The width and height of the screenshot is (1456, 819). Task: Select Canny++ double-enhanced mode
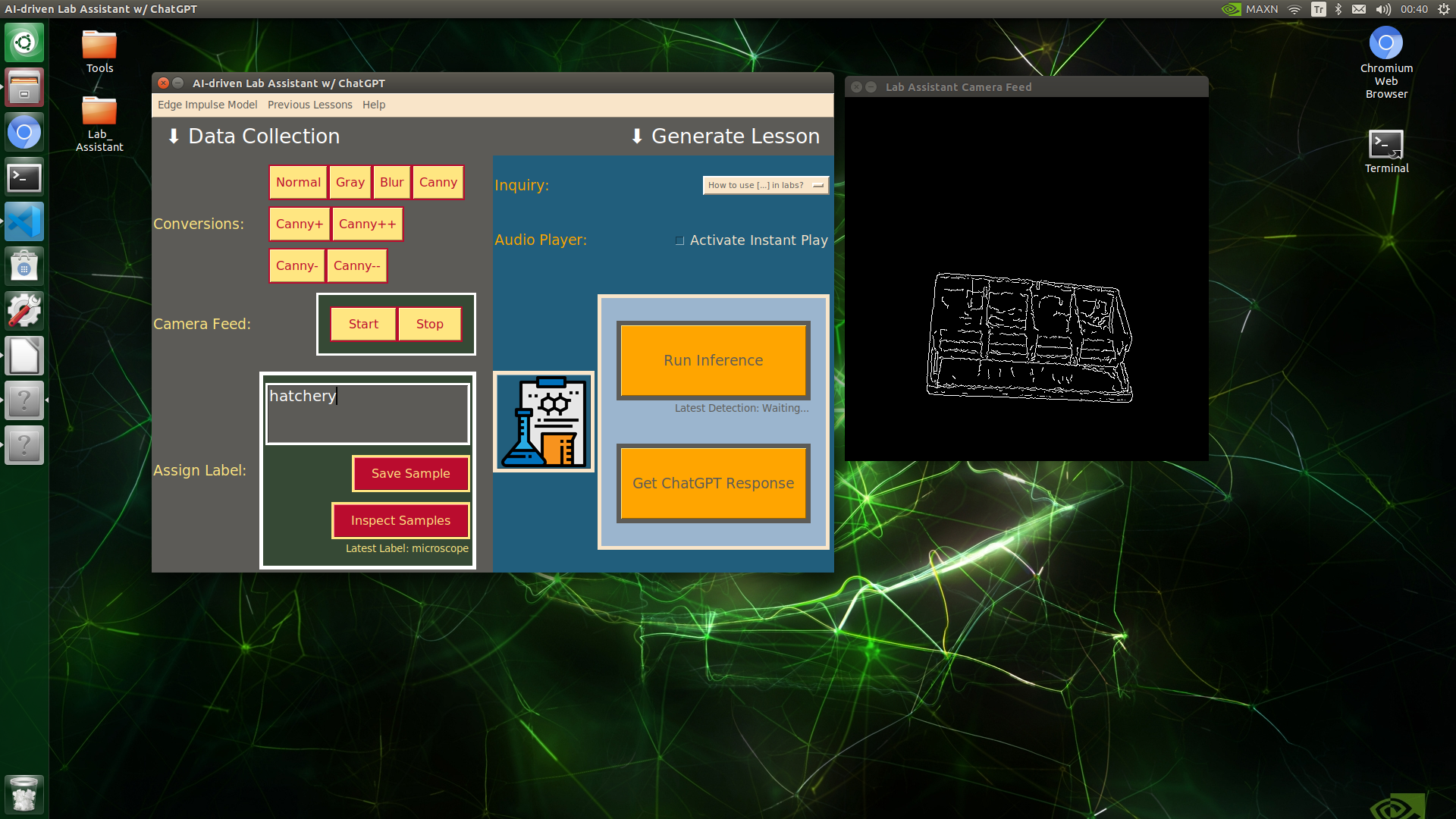[x=365, y=223]
